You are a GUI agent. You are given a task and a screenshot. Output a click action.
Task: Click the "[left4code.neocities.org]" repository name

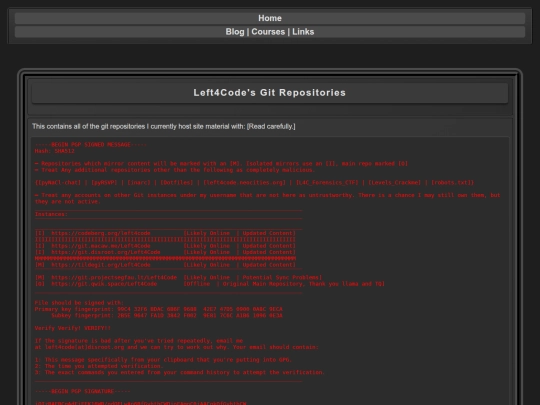coord(244,183)
